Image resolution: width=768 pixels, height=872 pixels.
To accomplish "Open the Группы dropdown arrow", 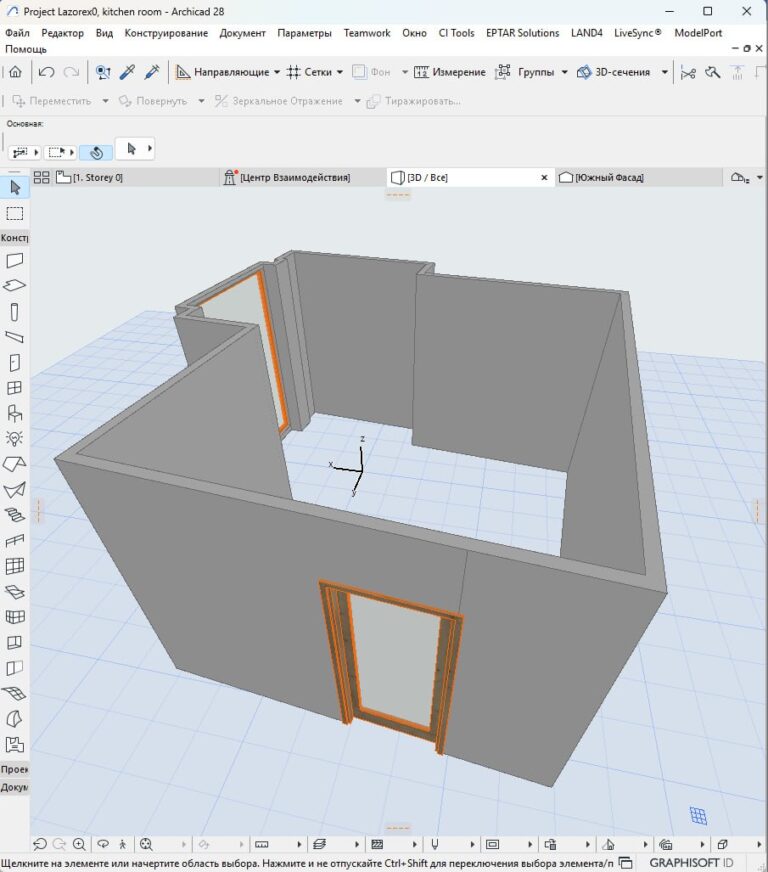I will coord(564,72).
